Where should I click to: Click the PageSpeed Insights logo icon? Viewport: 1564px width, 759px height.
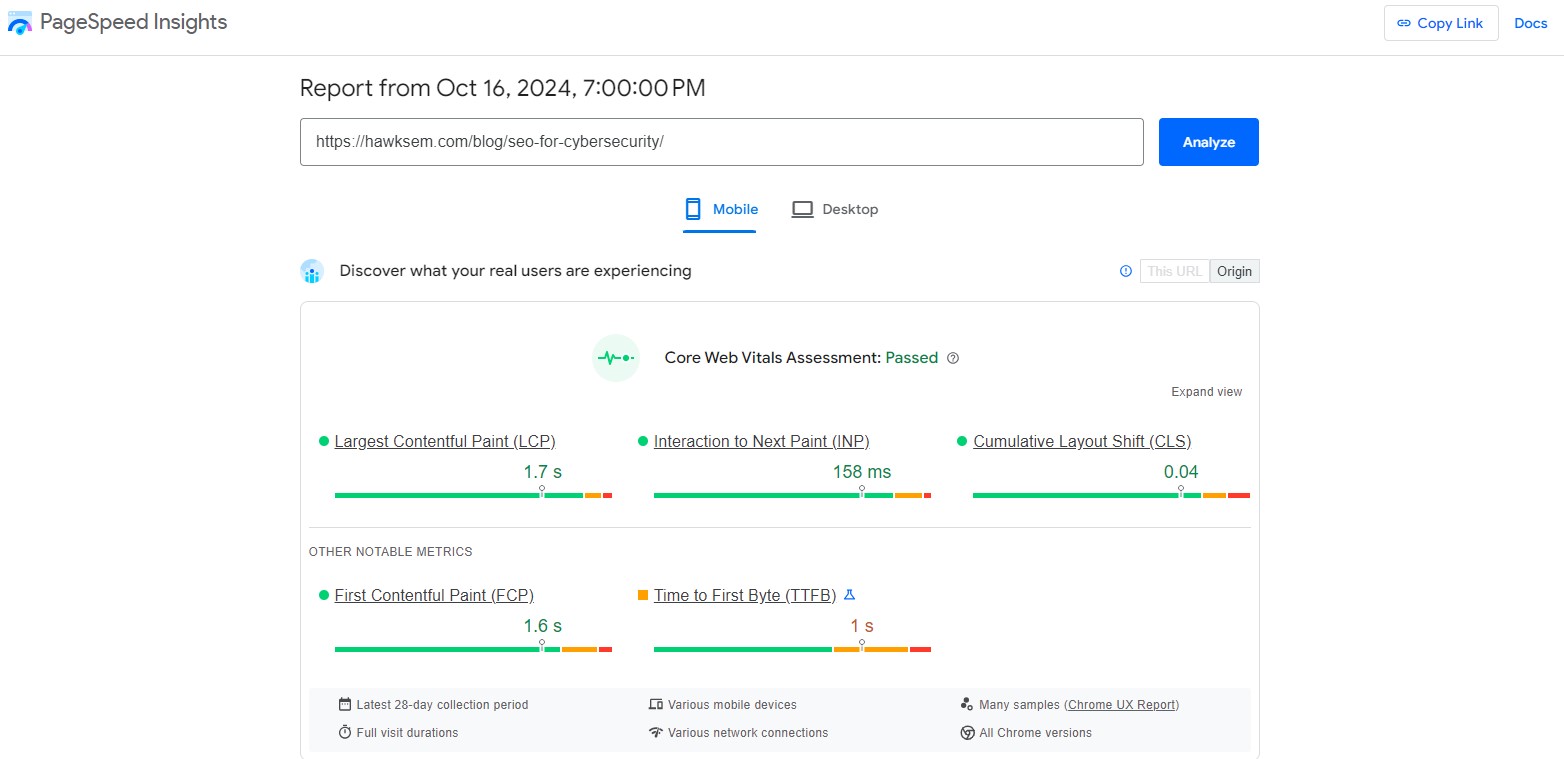(x=20, y=22)
